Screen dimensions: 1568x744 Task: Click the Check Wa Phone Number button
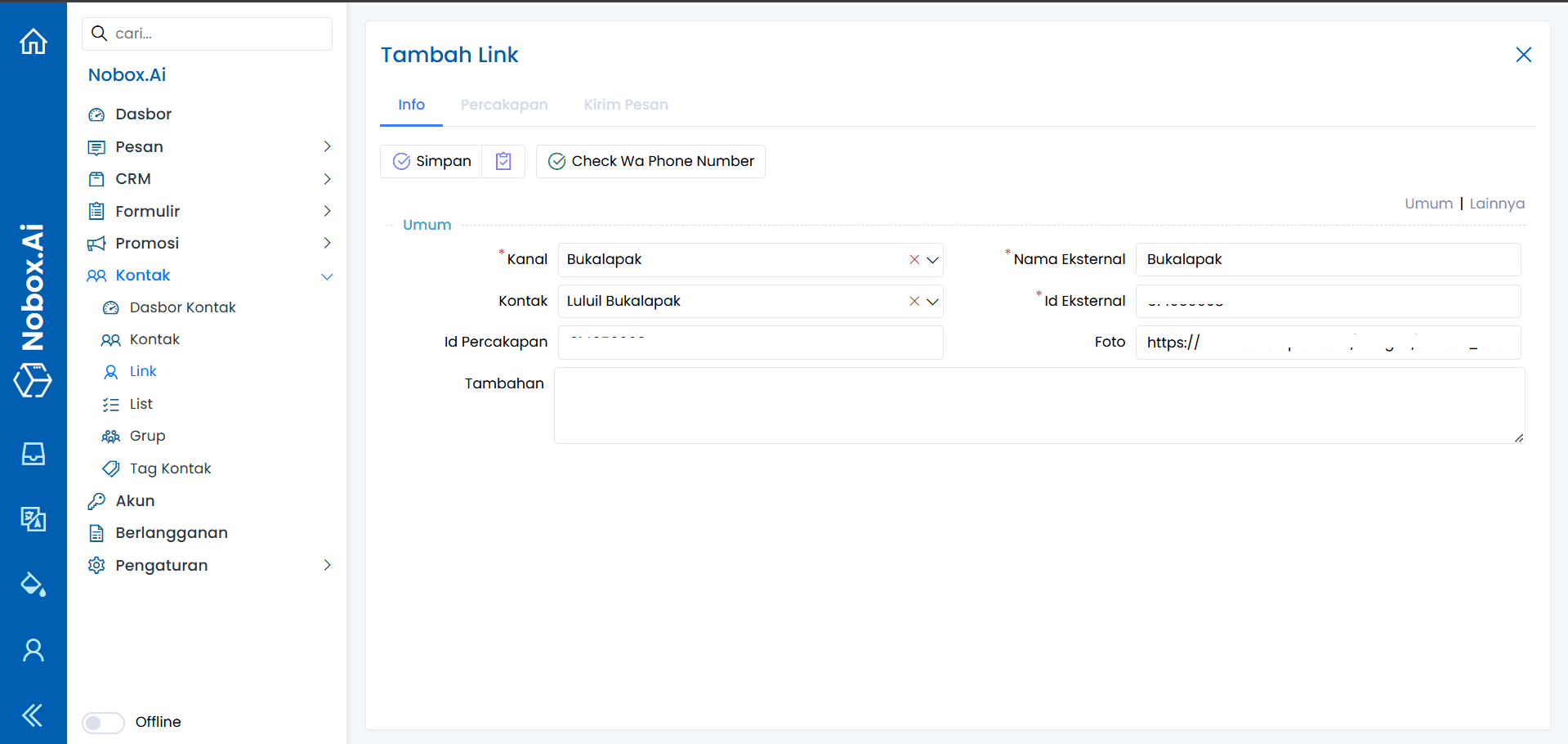click(650, 161)
